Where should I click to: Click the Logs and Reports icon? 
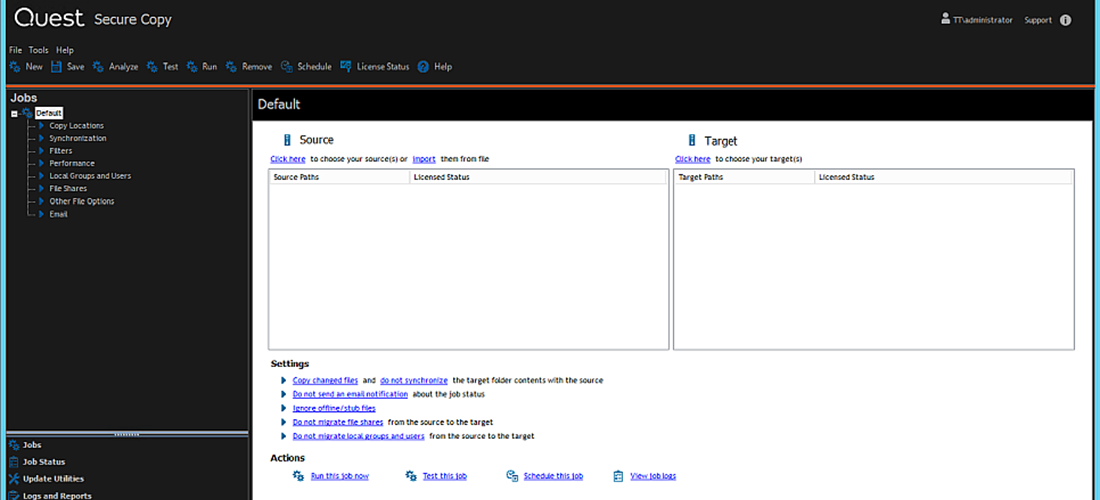(x=13, y=495)
